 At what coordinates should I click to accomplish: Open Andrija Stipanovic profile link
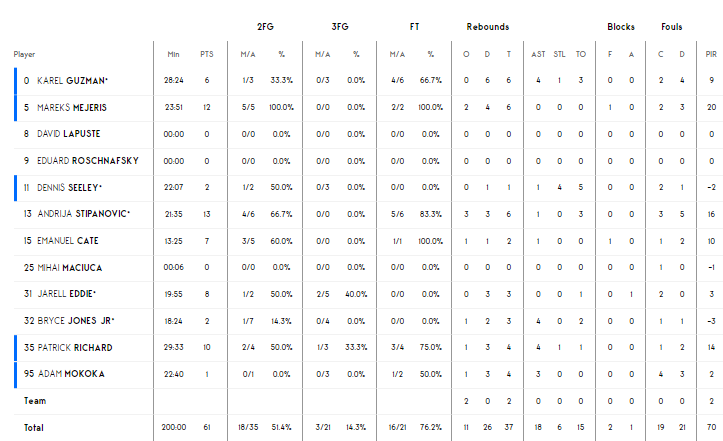point(83,214)
